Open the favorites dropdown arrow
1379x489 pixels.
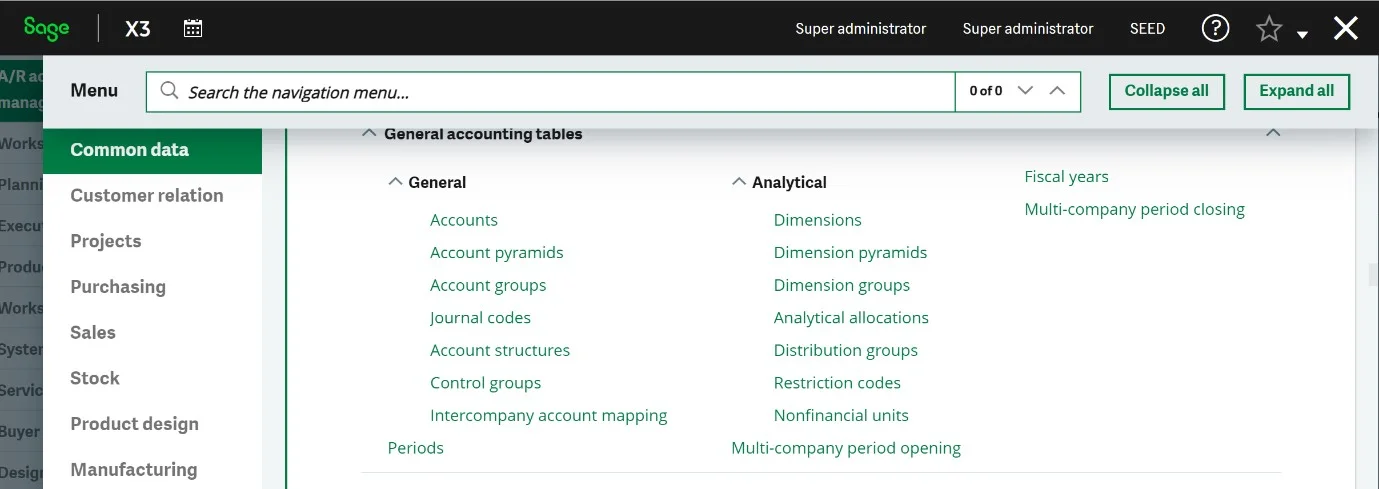(x=1302, y=35)
